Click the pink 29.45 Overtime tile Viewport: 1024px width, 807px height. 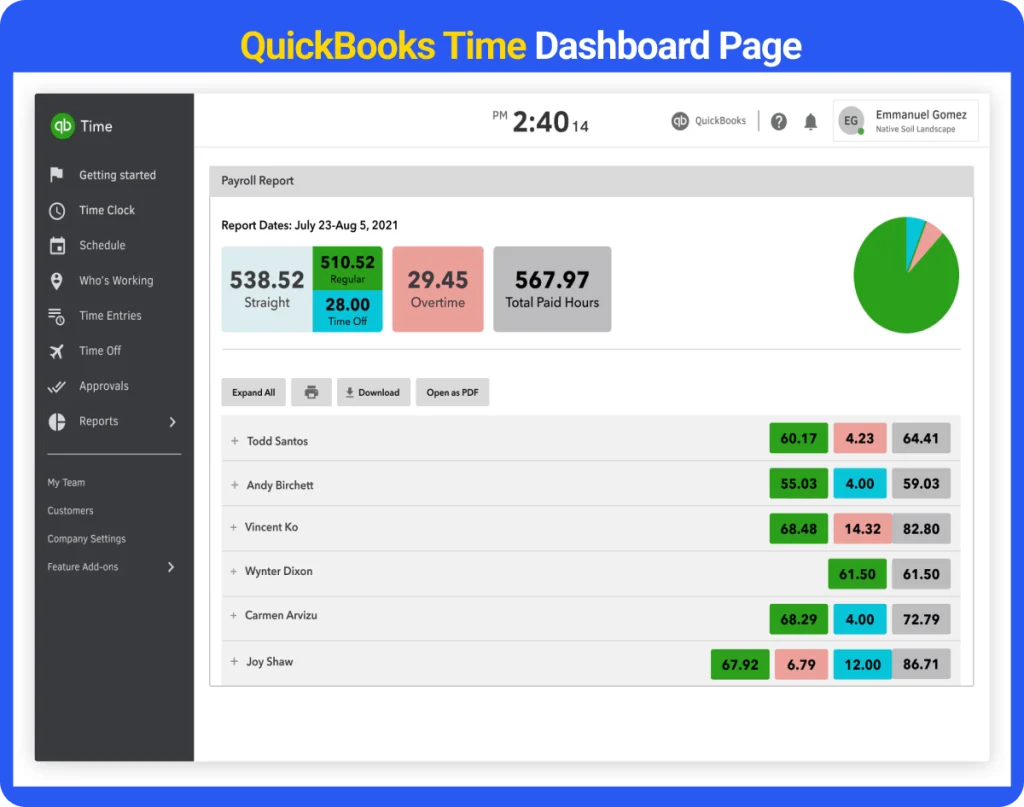[438, 289]
